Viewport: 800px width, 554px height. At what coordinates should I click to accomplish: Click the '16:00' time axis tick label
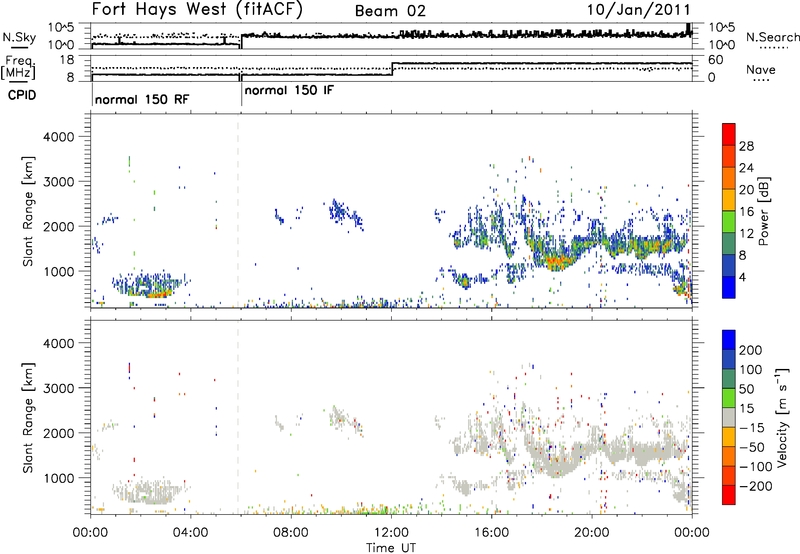point(492,533)
